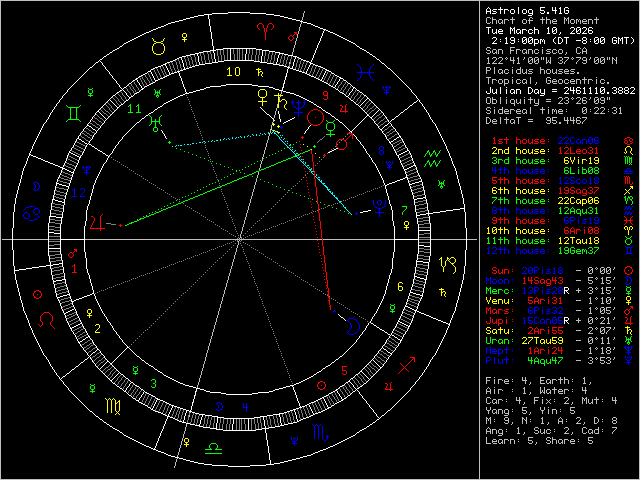
Task: Click the red Sagittarius arrow glyph in the outer ring
Action: pyautogui.click(x=406, y=365)
